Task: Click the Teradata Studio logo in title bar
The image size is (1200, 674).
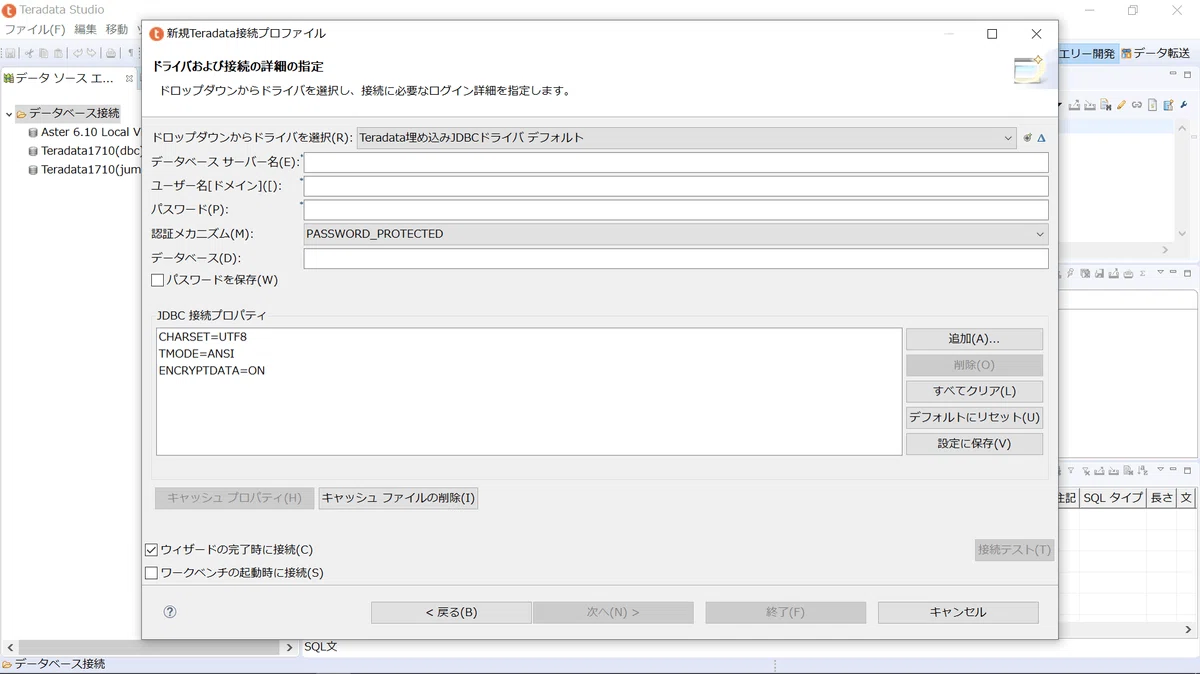Action: click(9, 10)
